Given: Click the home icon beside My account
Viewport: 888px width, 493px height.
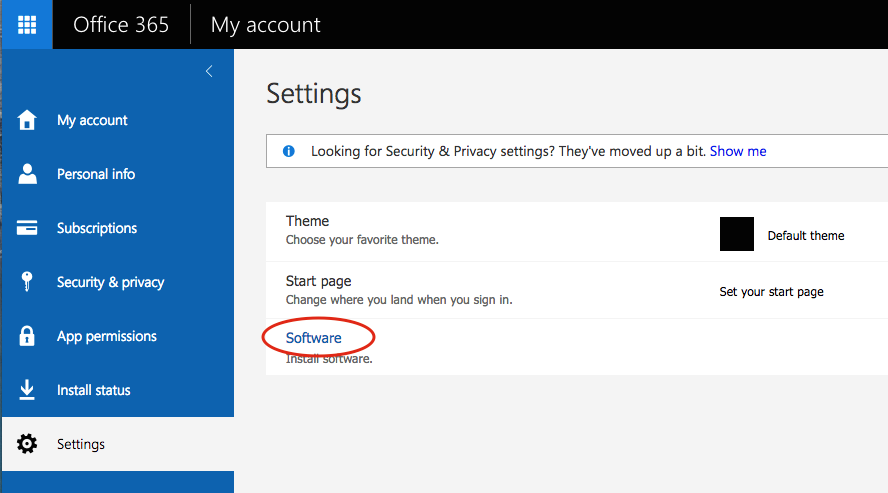Looking at the screenshot, I should [x=27, y=120].
